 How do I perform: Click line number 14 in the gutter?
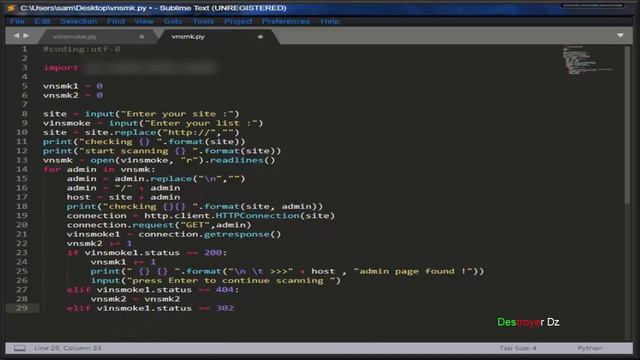[22, 169]
